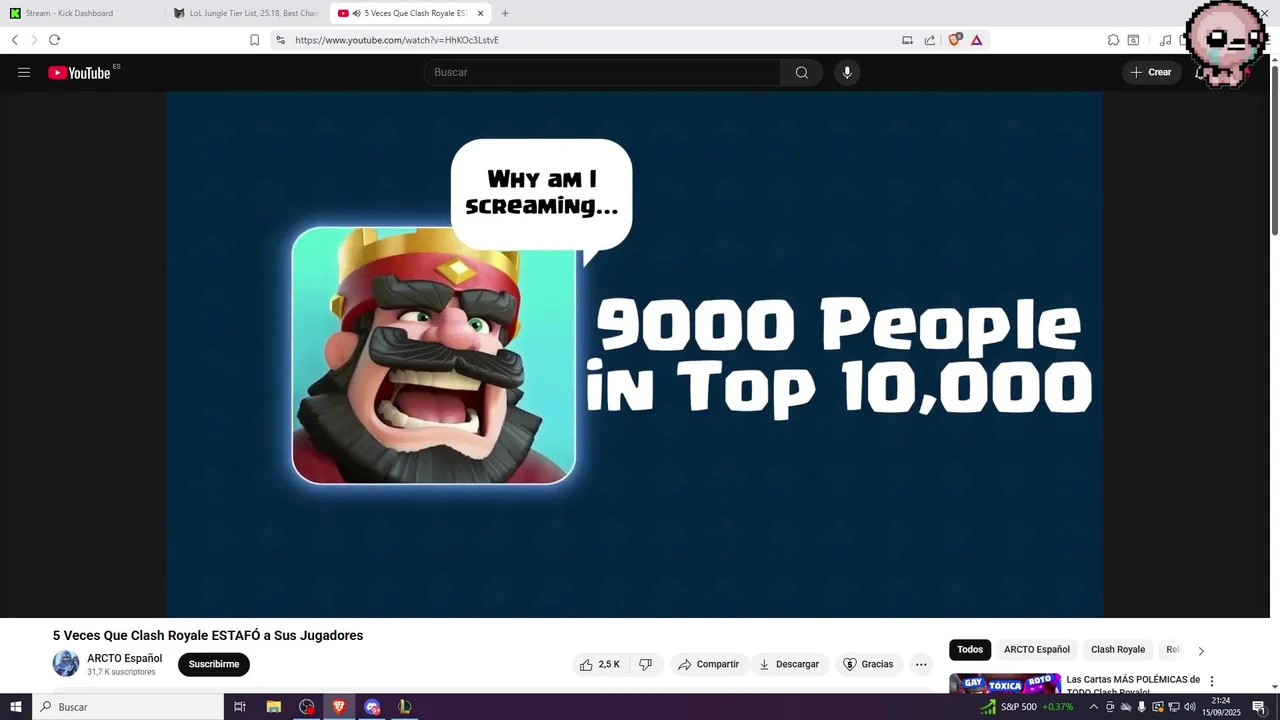Open the 21:24 clock and date

pyautogui.click(x=1220, y=707)
